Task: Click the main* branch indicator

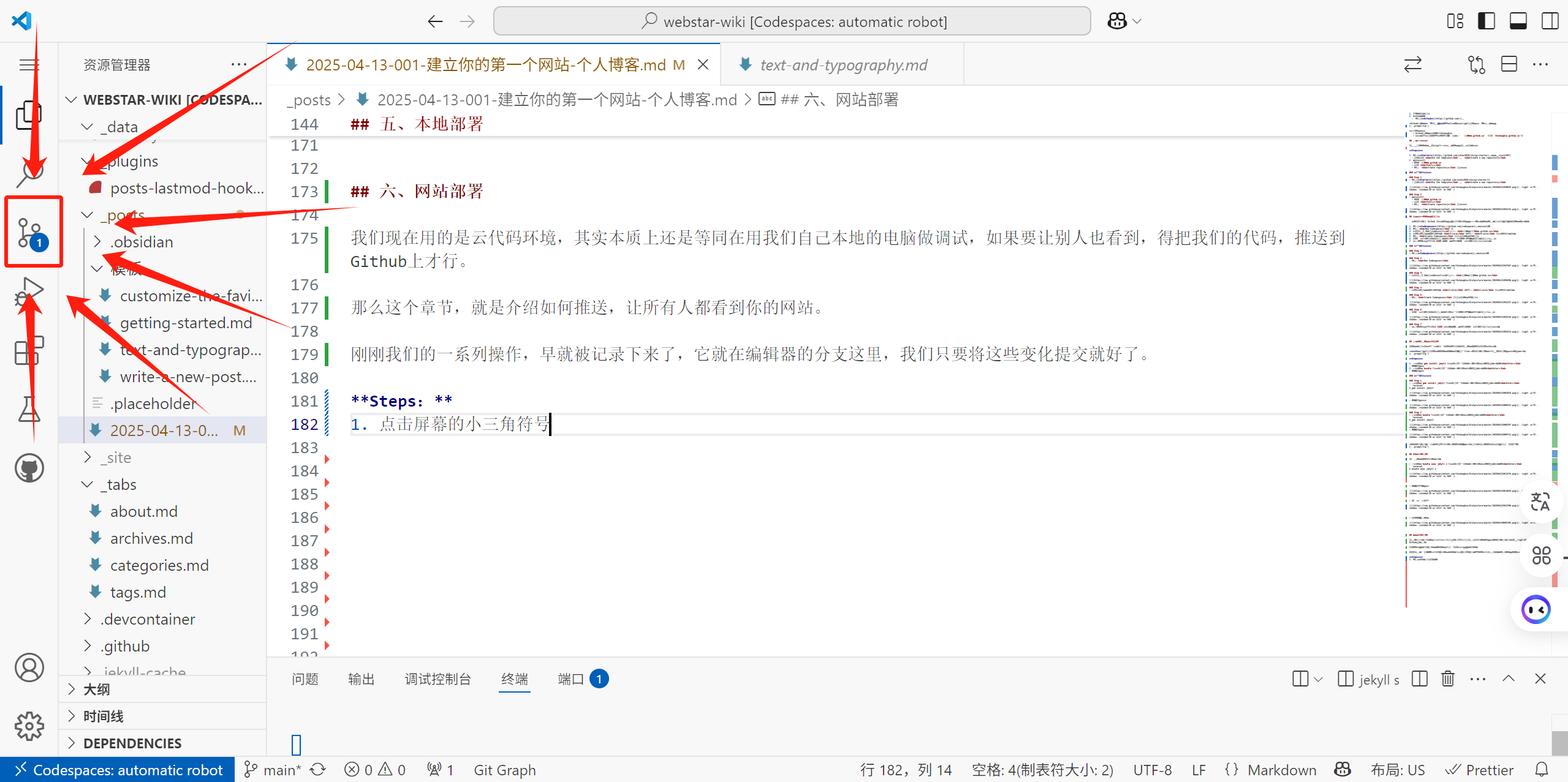Action: (274, 770)
